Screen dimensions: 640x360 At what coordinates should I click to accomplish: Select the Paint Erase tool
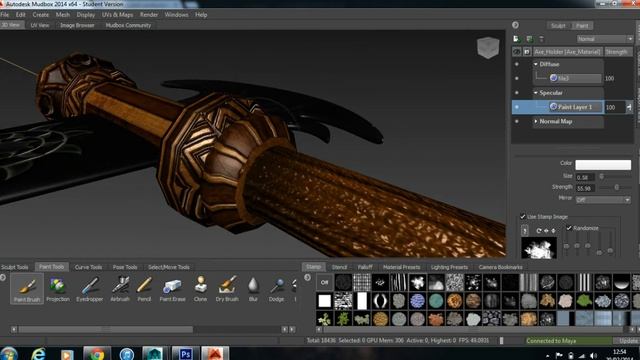(x=172, y=289)
